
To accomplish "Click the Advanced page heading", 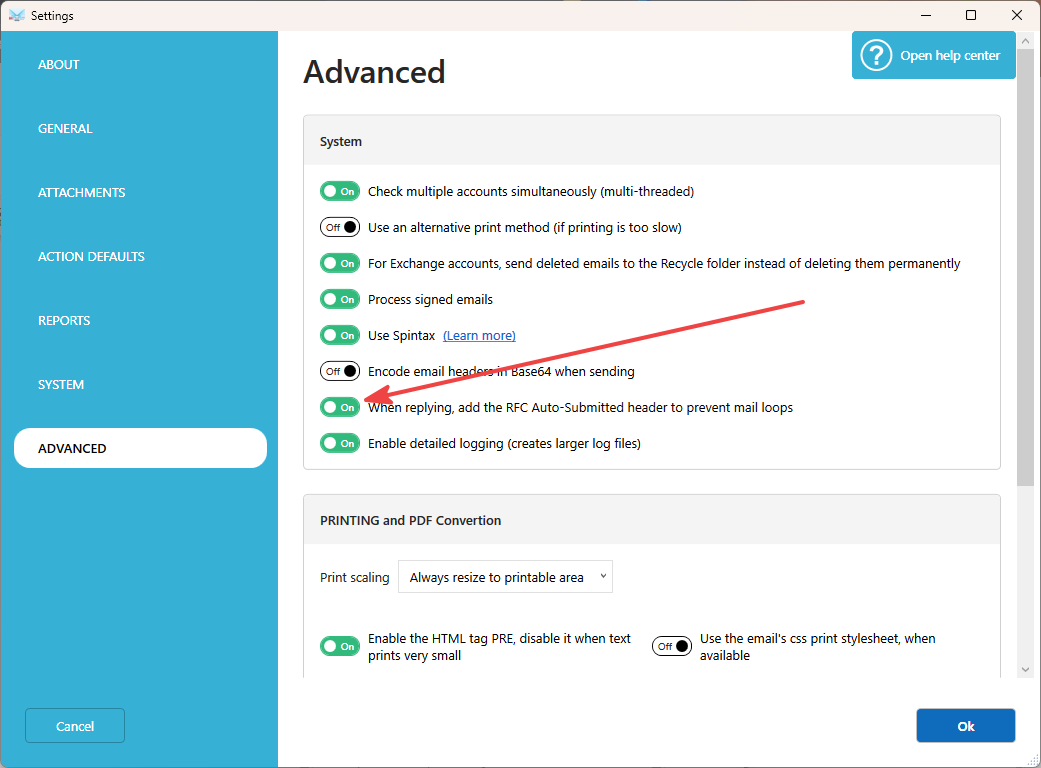I will click(x=374, y=72).
